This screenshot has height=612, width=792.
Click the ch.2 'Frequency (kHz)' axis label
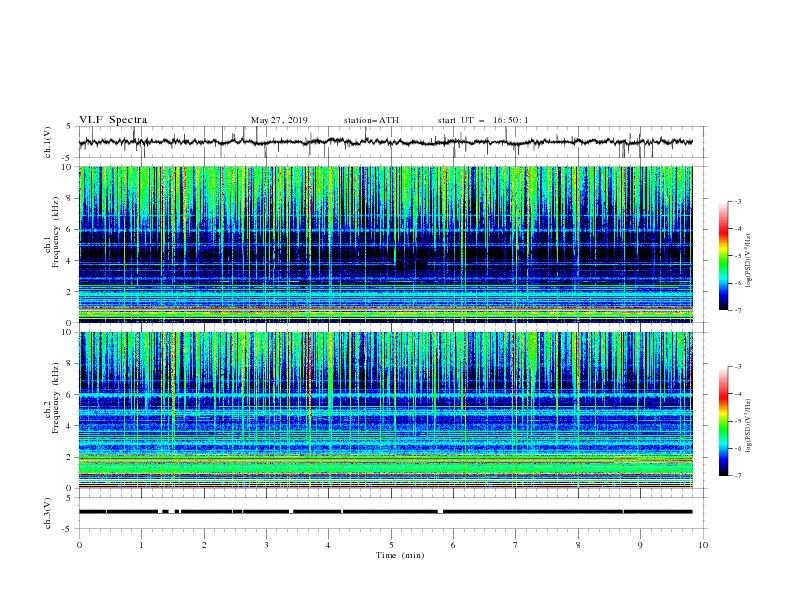point(56,397)
